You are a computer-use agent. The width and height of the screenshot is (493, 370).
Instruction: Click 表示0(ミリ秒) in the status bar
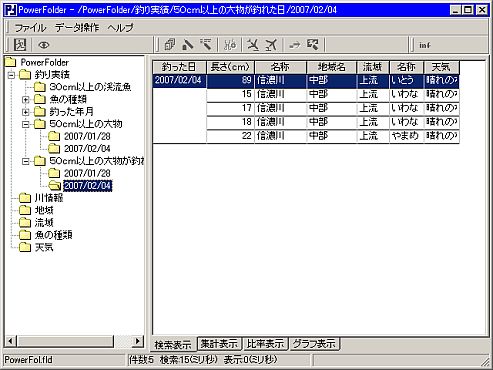250,360
